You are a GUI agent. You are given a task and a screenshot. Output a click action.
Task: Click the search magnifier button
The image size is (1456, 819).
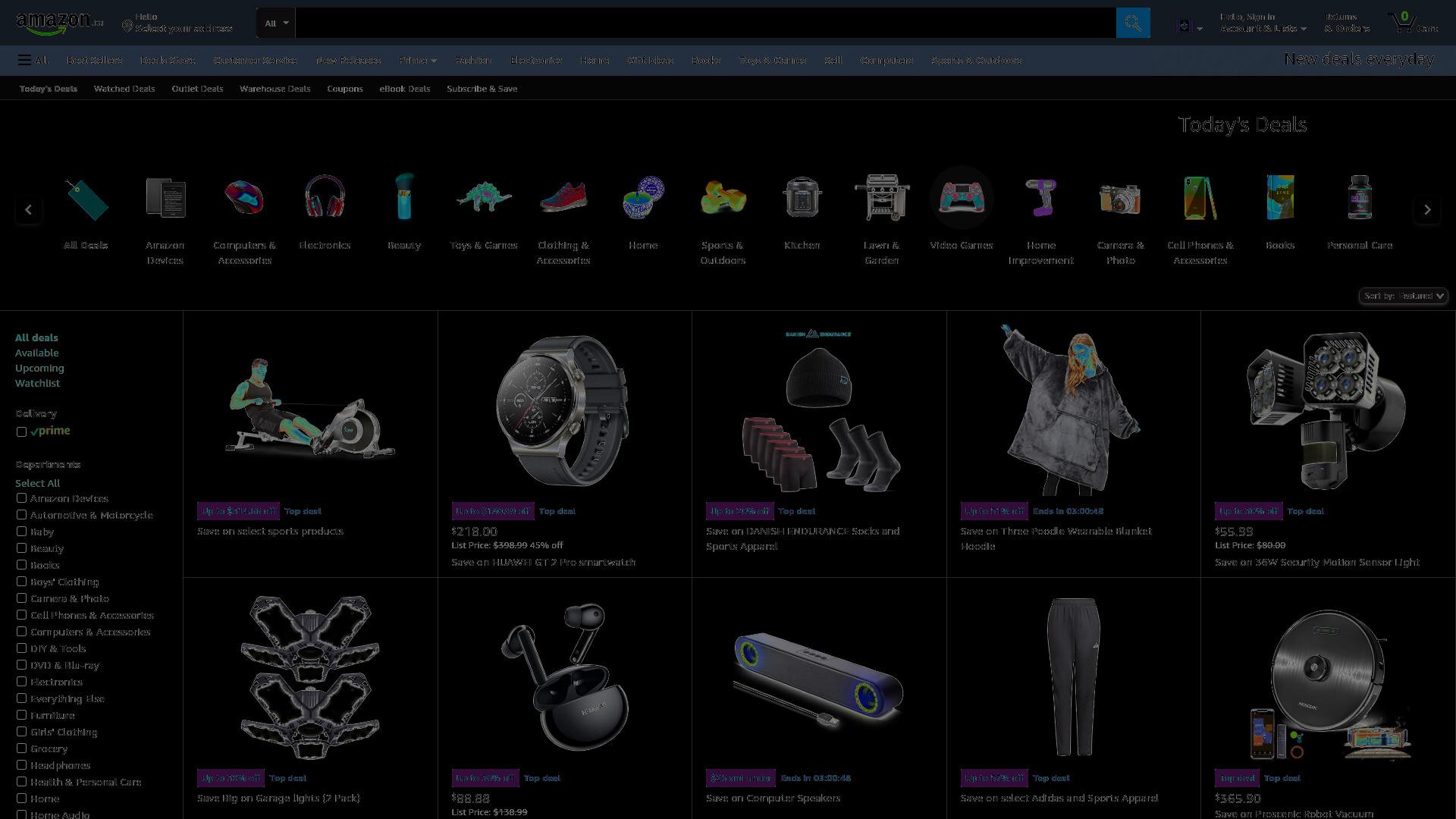click(1132, 23)
